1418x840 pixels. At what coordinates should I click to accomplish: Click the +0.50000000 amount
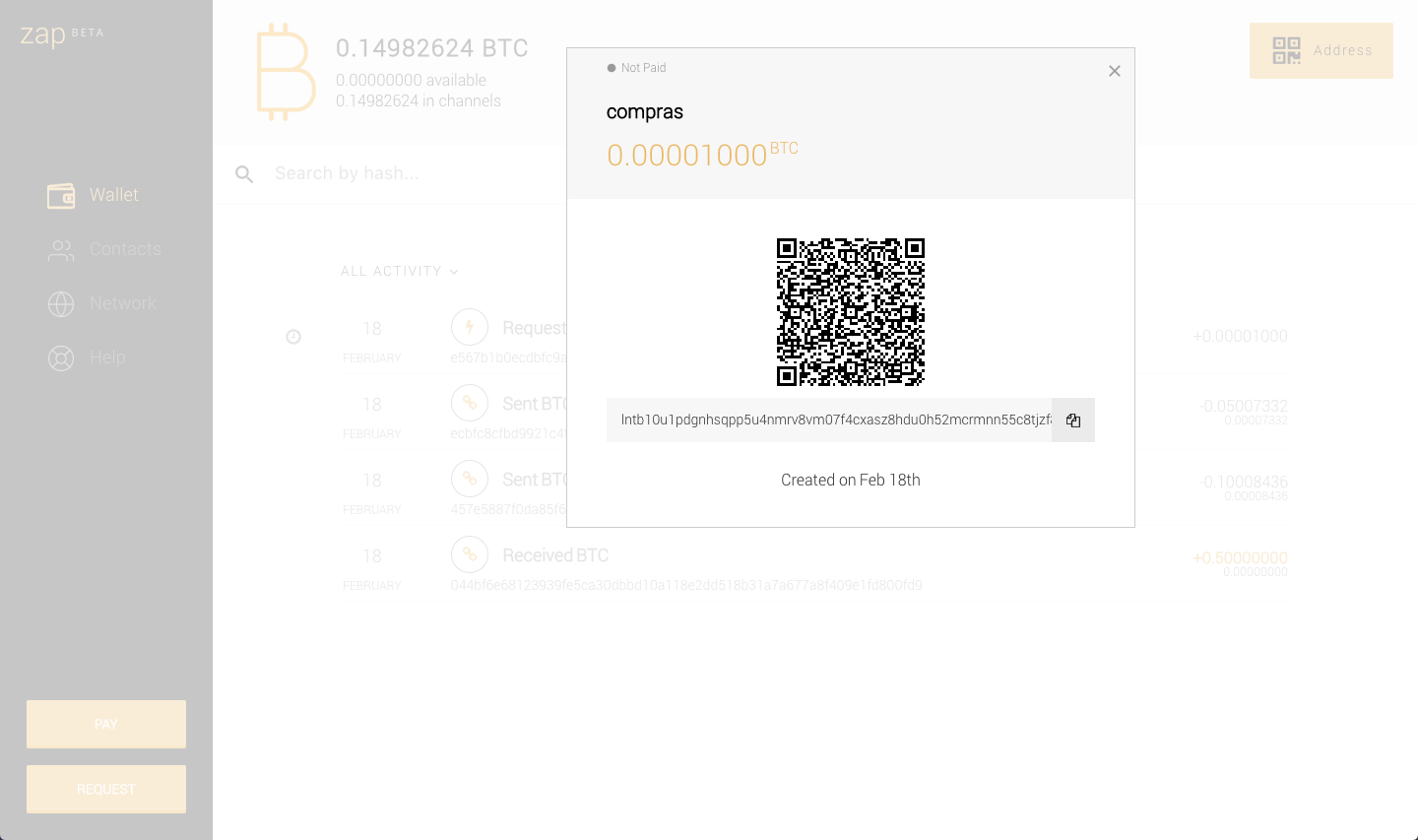[1241, 557]
